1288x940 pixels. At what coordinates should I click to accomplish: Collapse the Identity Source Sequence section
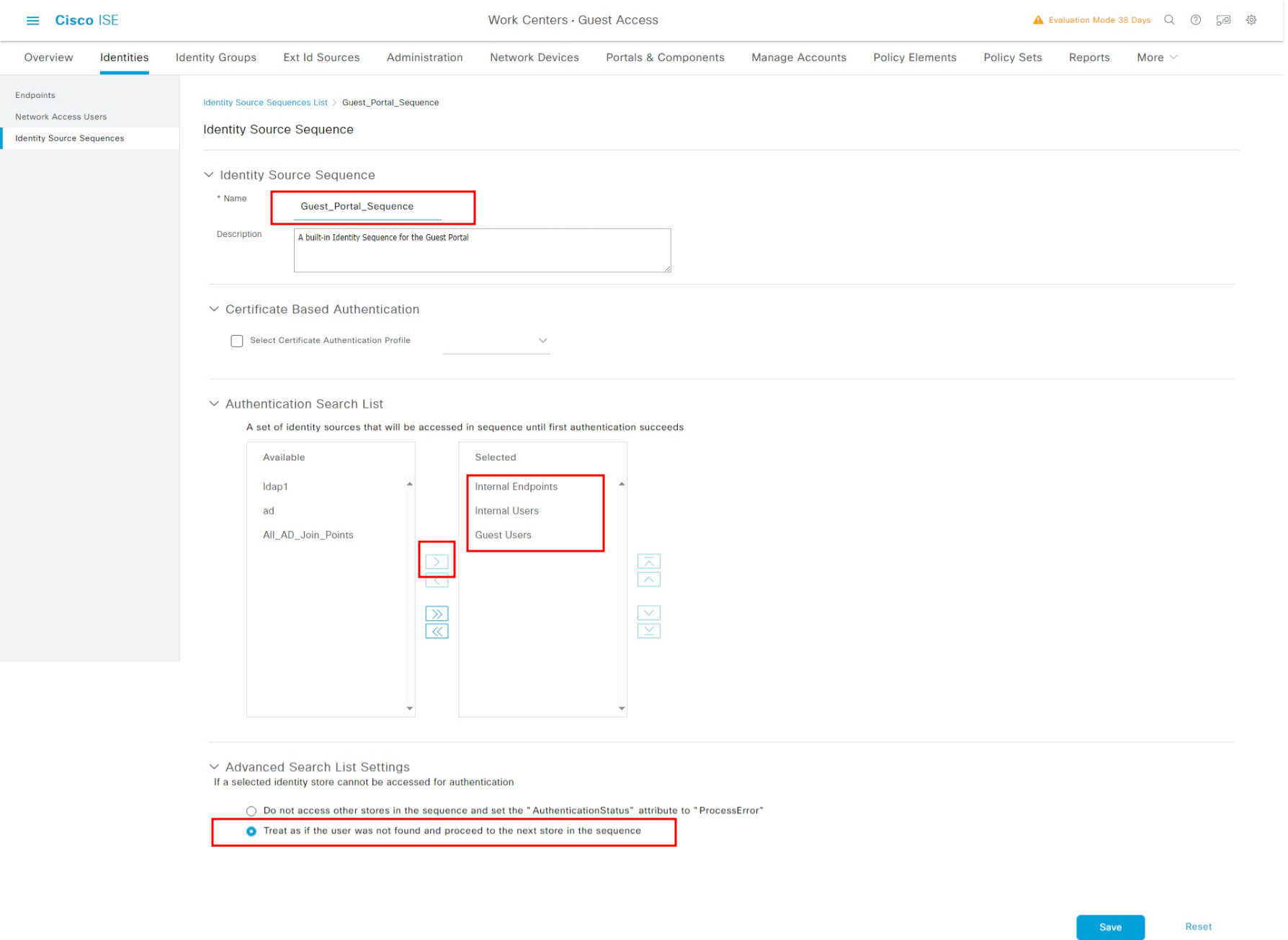pos(209,175)
